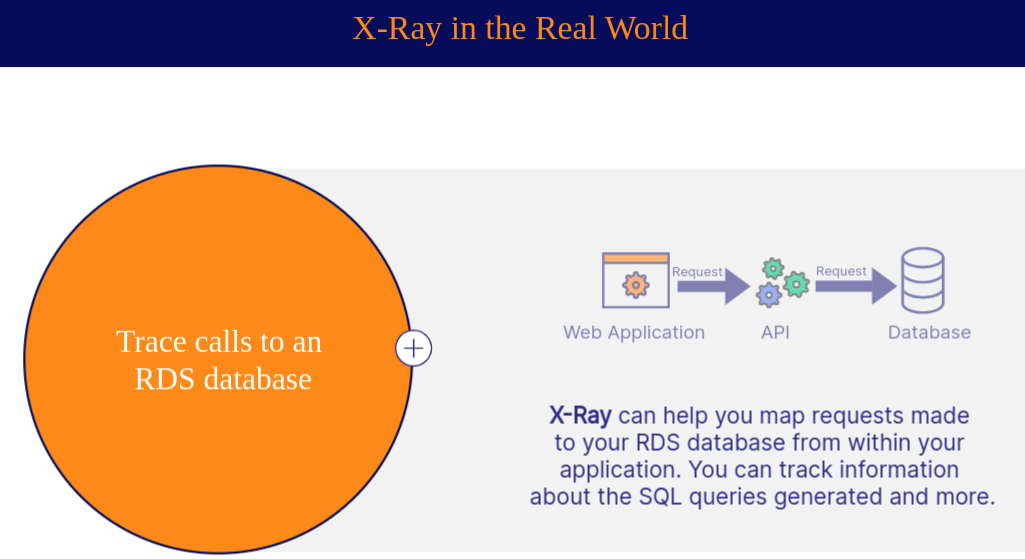Select the "Trace calls to an RDS database" text
This screenshot has width=1025, height=559.
[219, 360]
